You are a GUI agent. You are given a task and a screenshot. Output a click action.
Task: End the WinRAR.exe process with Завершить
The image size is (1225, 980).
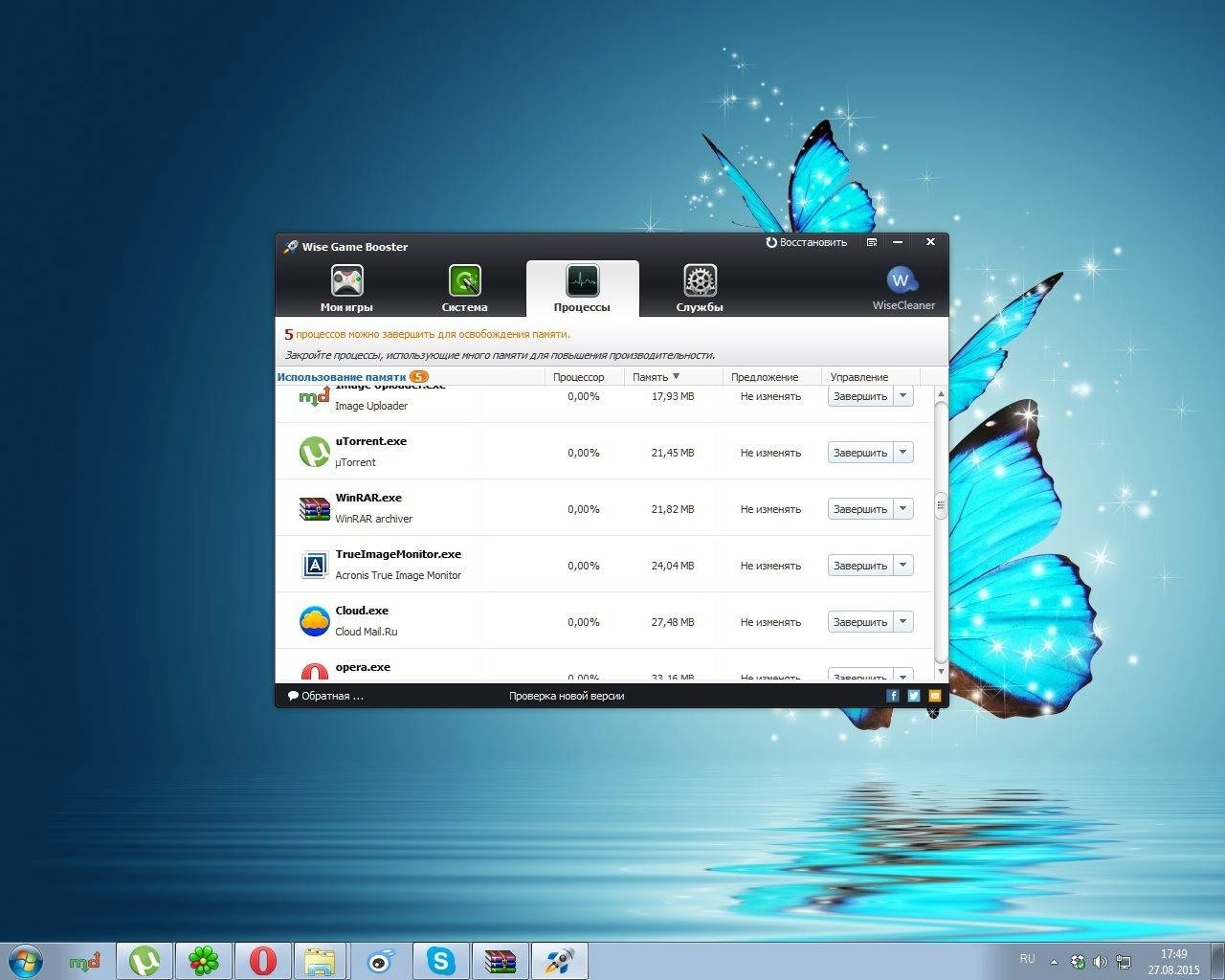(860, 509)
